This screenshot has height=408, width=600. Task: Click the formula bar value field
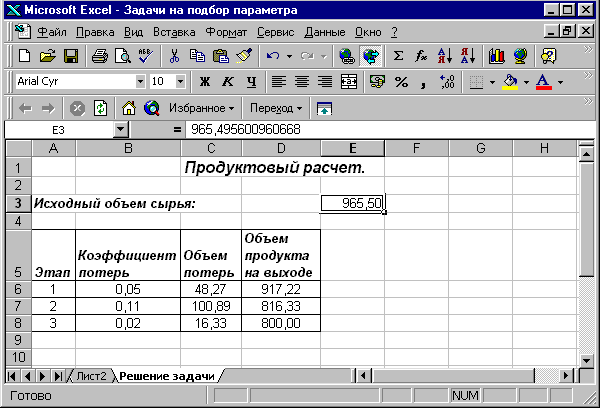click(390, 129)
